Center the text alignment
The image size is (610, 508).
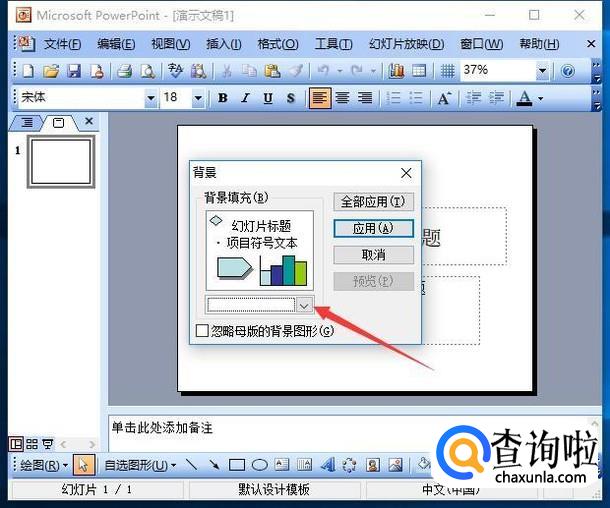(x=342, y=98)
